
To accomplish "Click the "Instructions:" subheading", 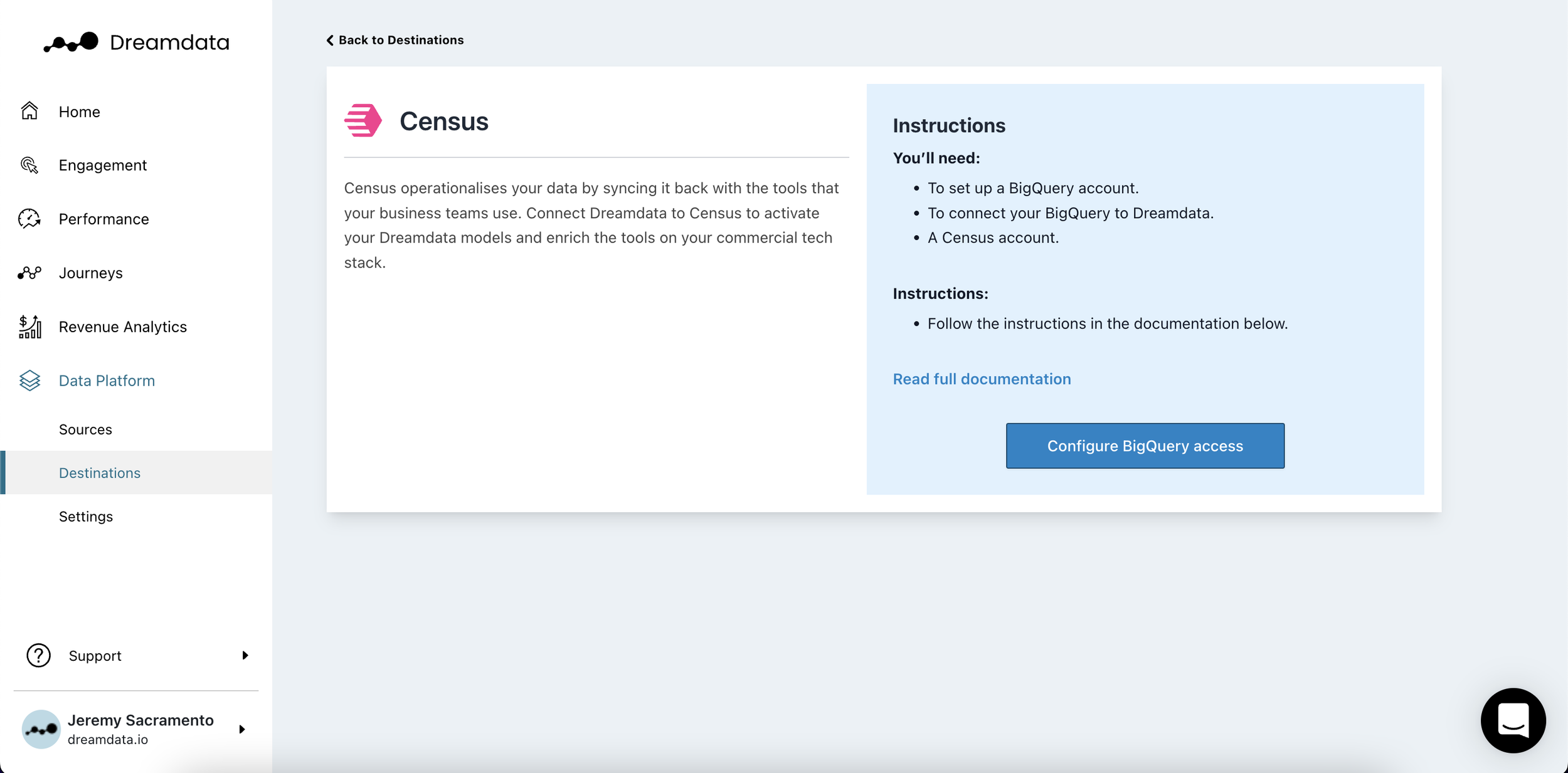I will pos(940,293).
